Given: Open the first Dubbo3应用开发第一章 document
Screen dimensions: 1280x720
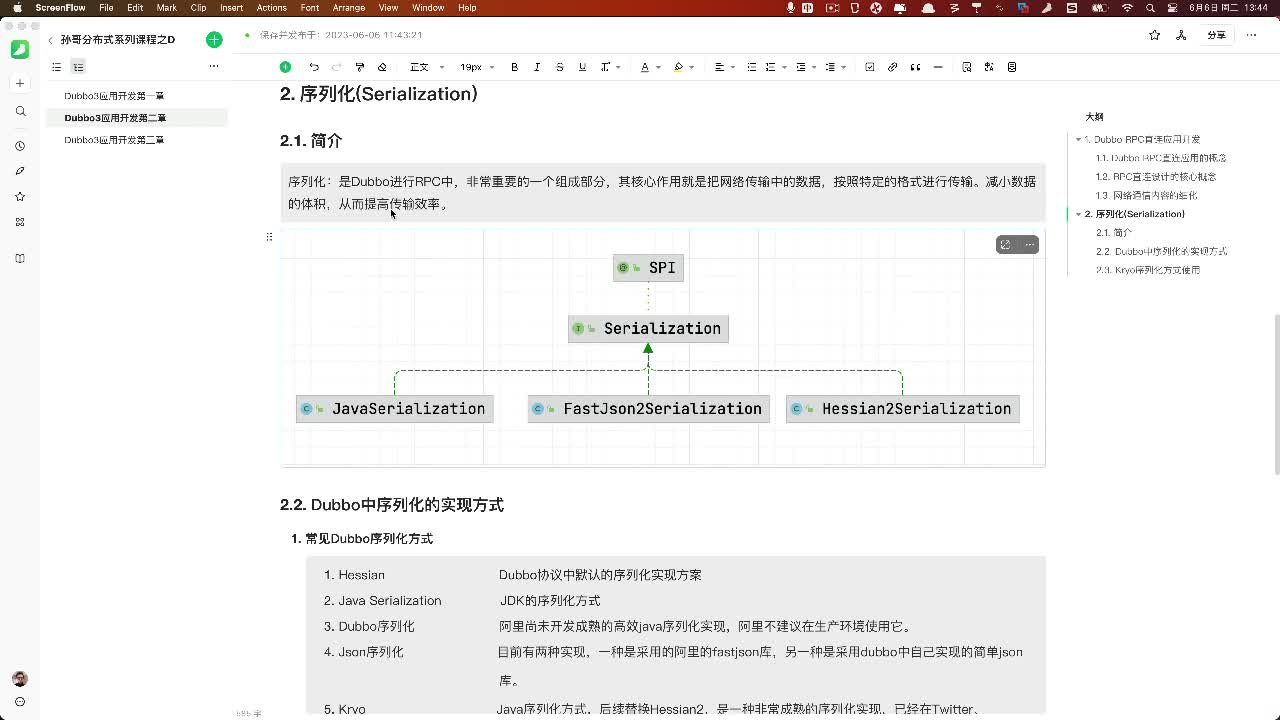Looking at the screenshot, I should point(114,96).
